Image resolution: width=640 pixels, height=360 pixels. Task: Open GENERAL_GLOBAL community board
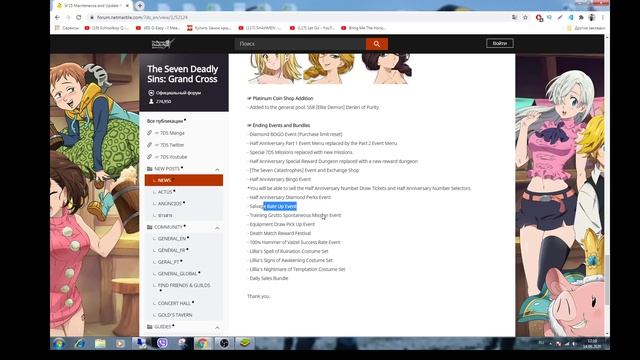pos(178,273)
